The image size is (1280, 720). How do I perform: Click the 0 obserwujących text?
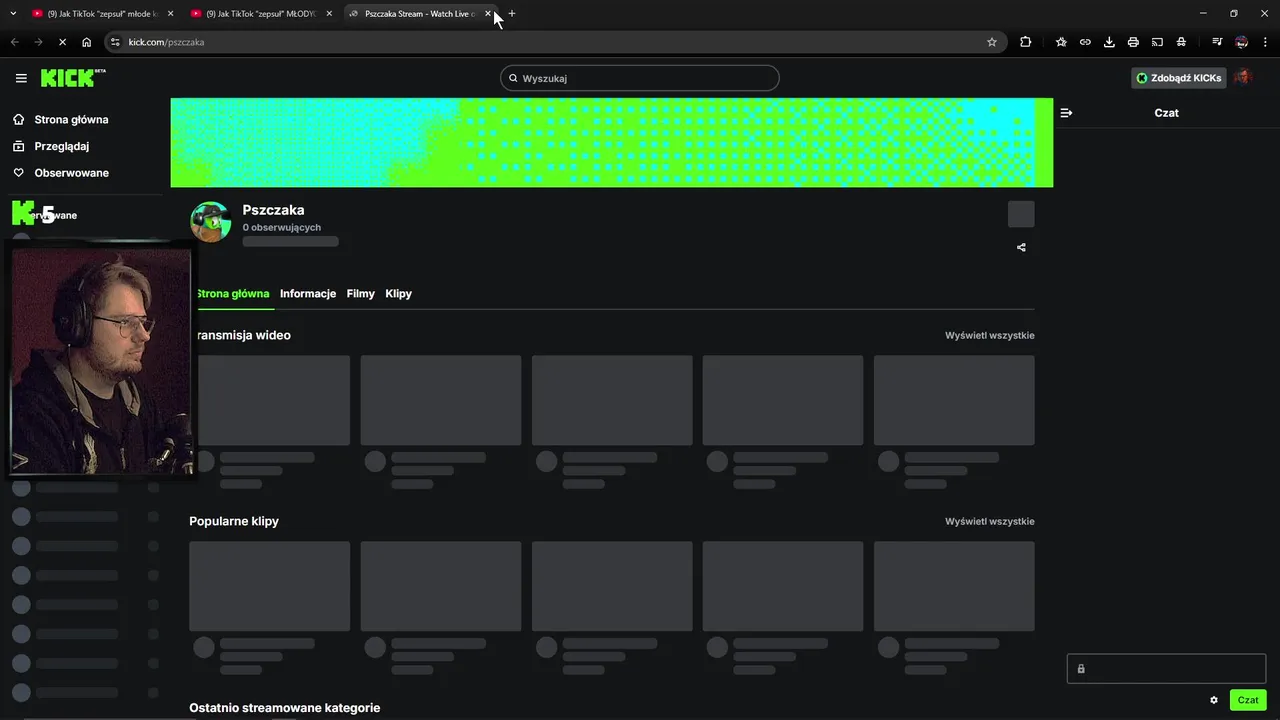click(282, 227)
